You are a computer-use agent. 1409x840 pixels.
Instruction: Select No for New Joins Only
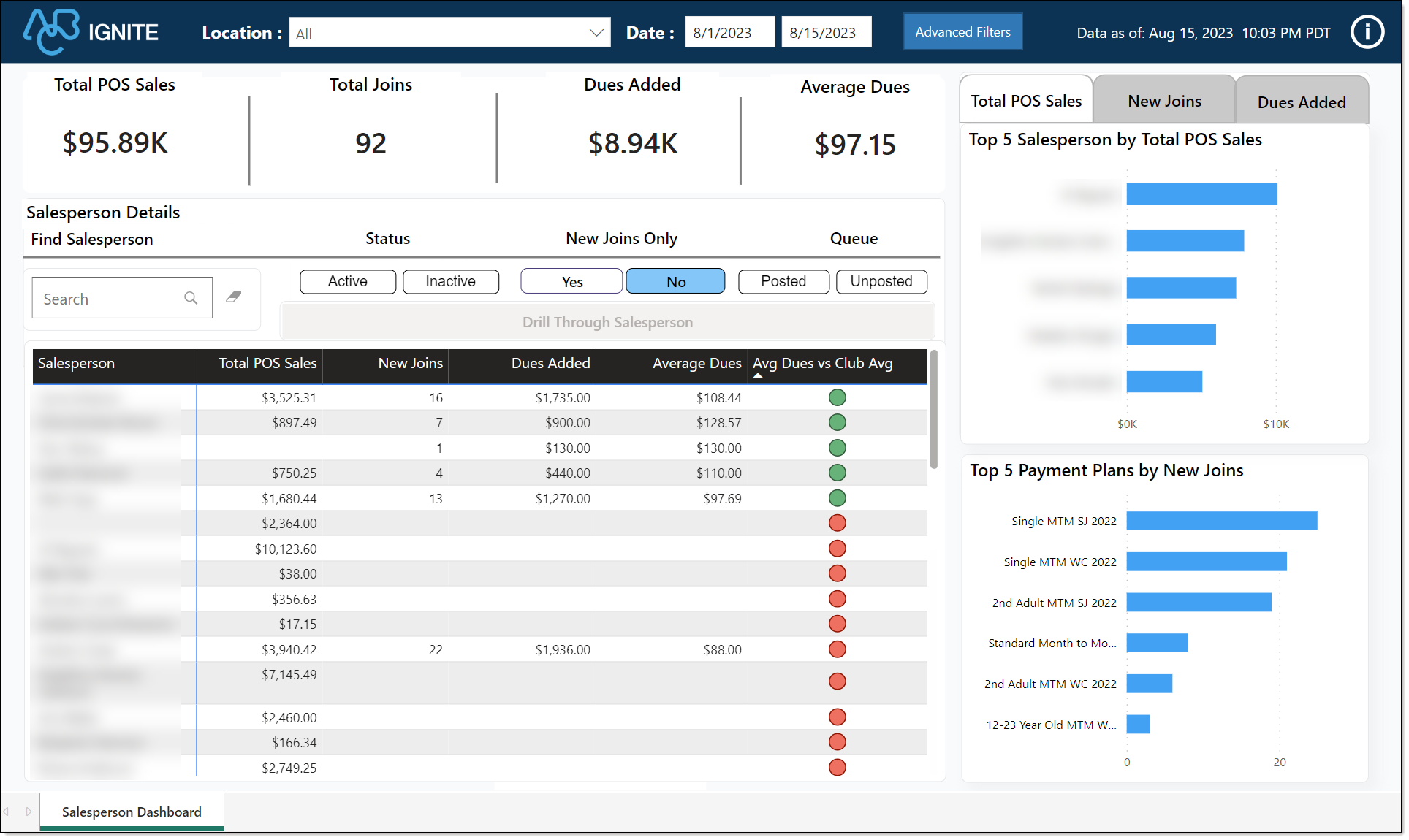pyautogui.click(x=675, y=282)
